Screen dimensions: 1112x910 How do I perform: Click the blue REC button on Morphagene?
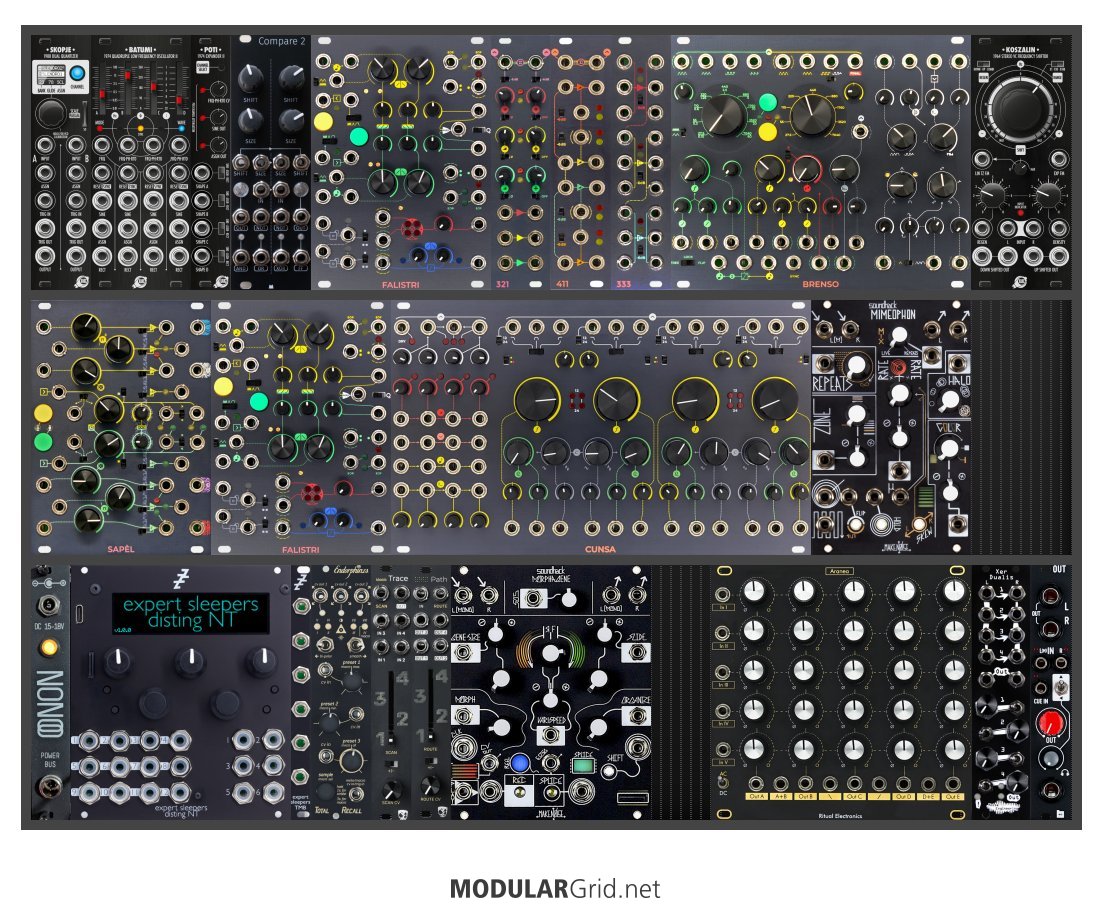point(520,764)
